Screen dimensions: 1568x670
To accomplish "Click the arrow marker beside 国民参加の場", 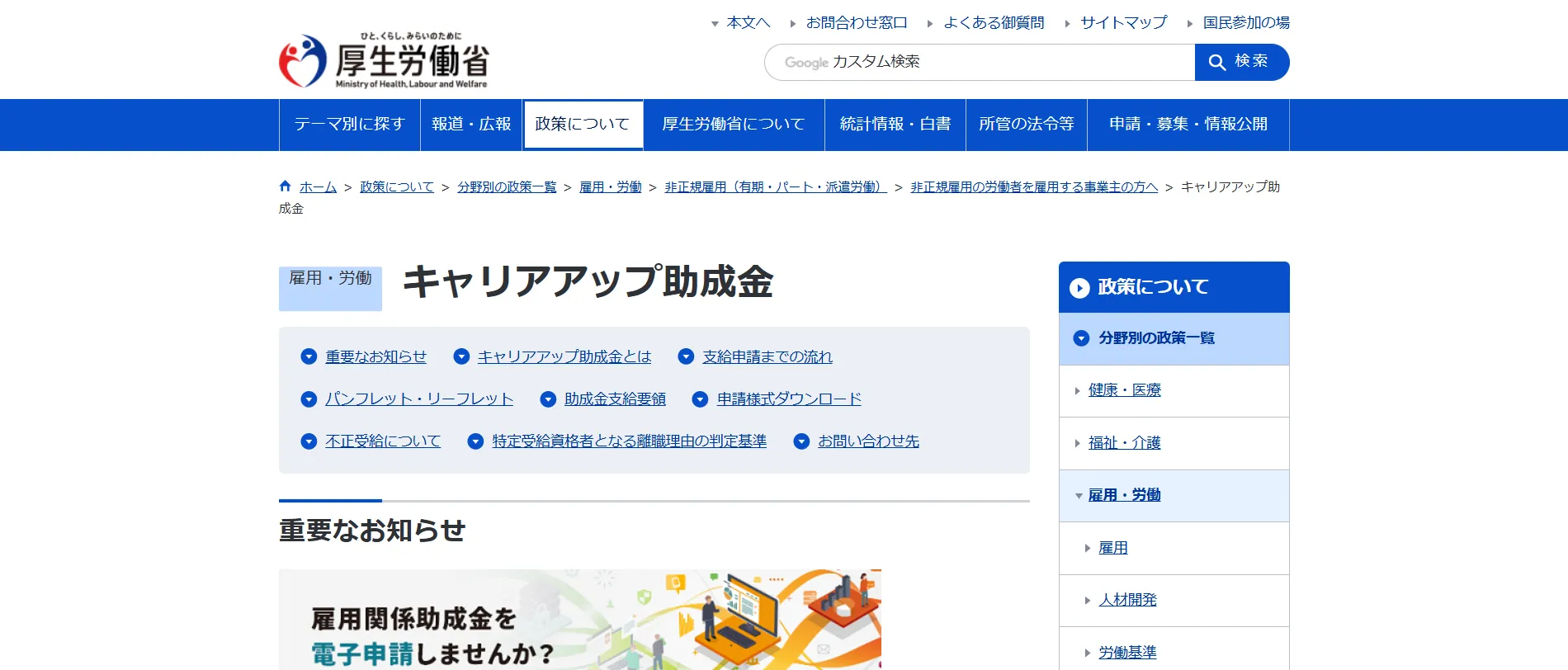I will pos(1190,24).
